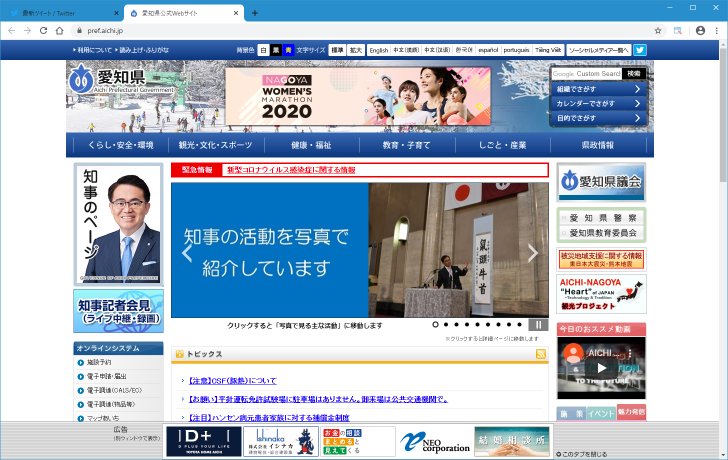Open the 県政情報 menu
Screen dimensions: 728x460
[x=598, y=145]
